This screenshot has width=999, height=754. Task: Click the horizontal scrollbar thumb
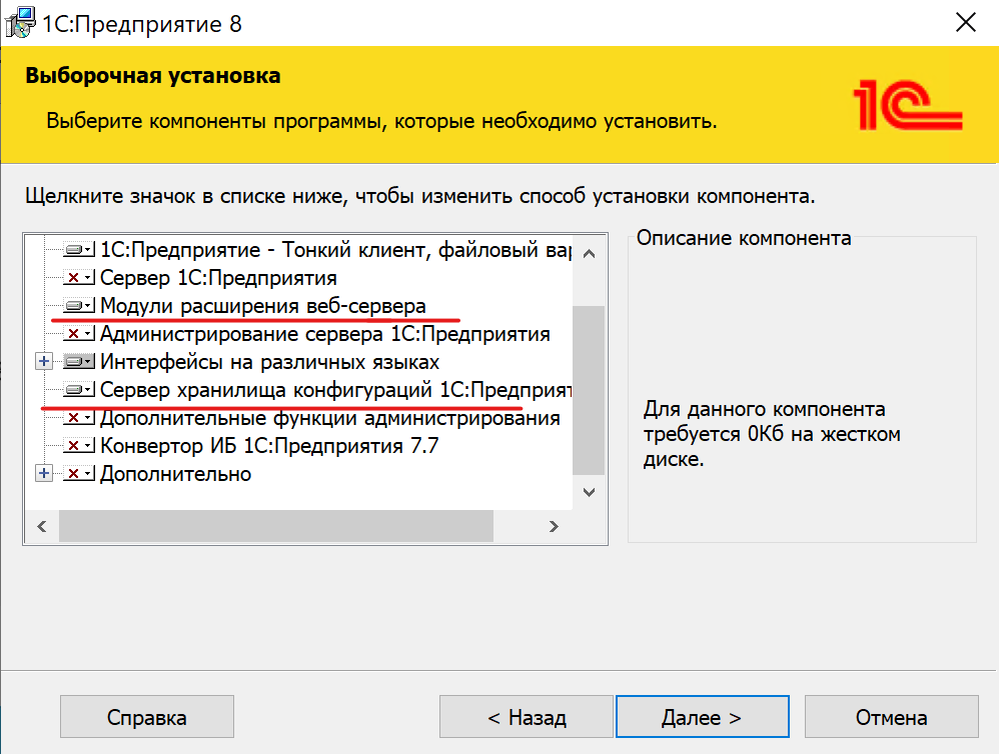(x=276, y=526)
